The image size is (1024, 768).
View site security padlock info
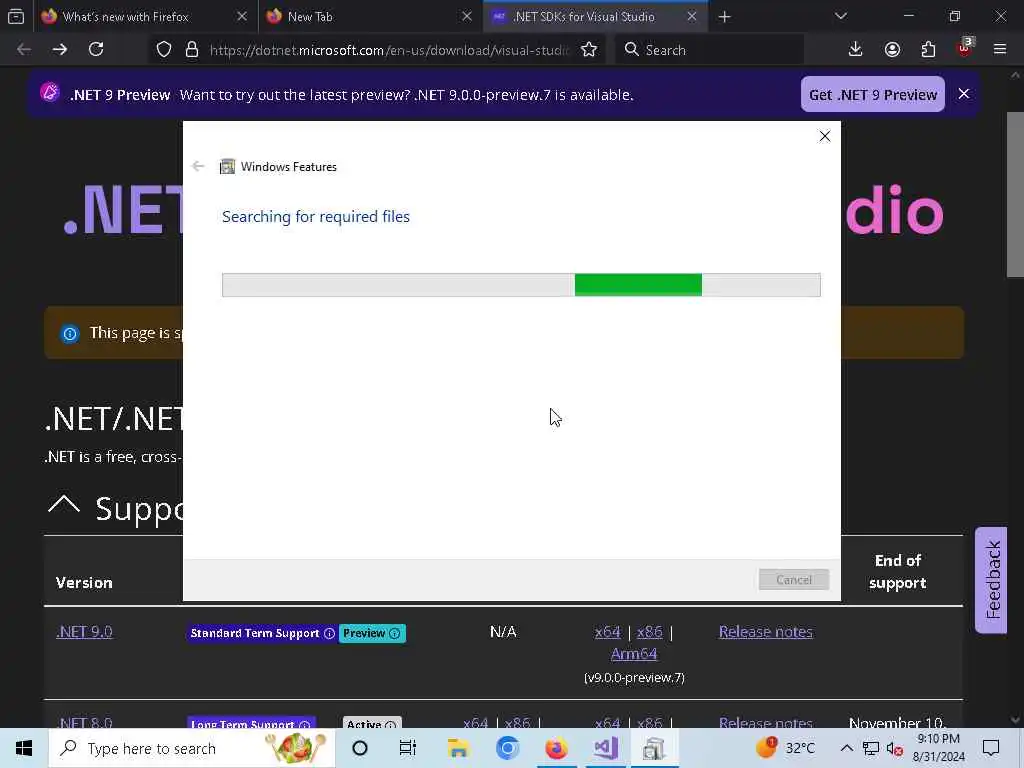[x=192, y=50]
